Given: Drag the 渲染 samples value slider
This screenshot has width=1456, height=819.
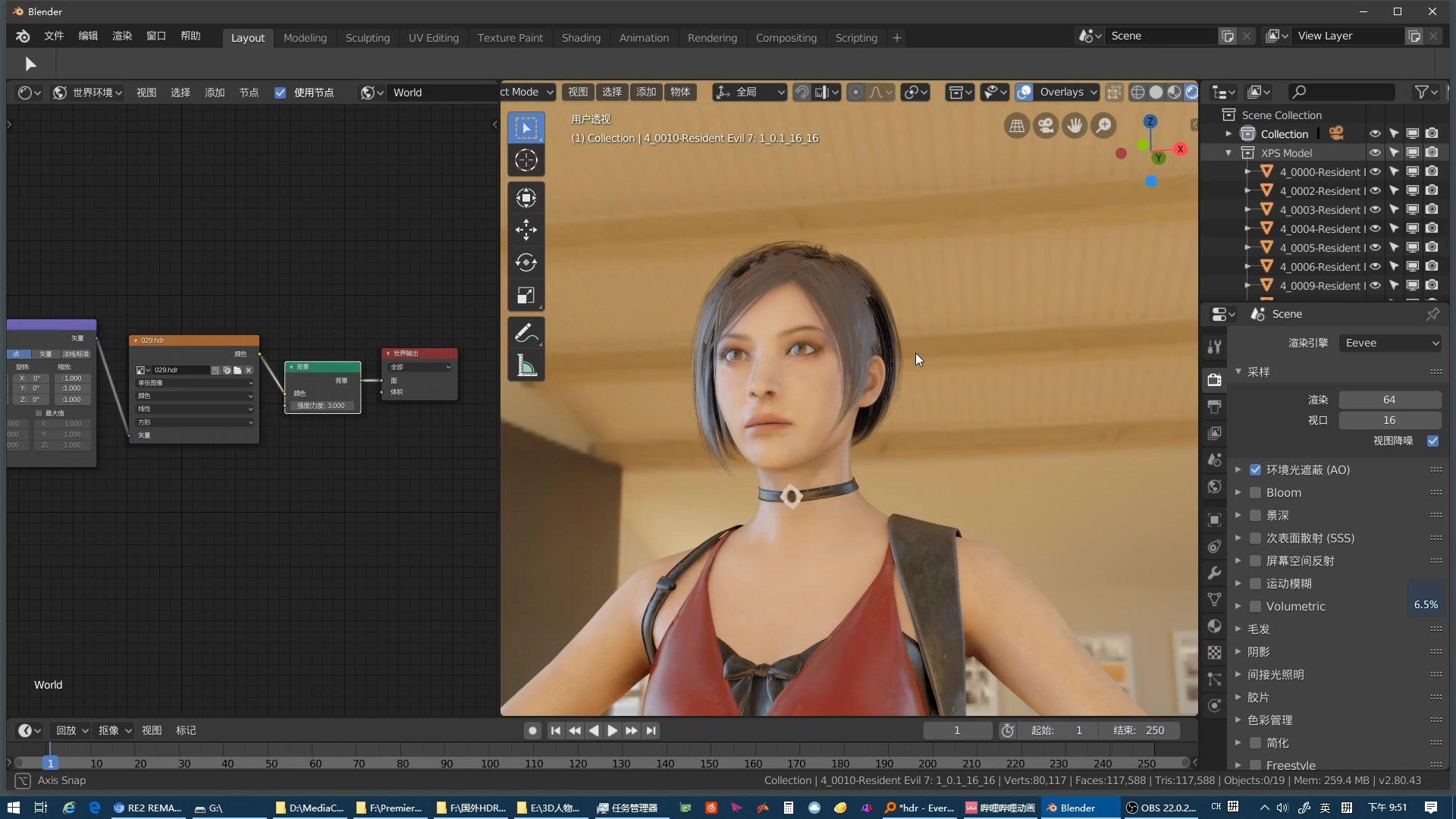Looking at the screenshot, I should pyautogui.click(x=1389, y=399).
